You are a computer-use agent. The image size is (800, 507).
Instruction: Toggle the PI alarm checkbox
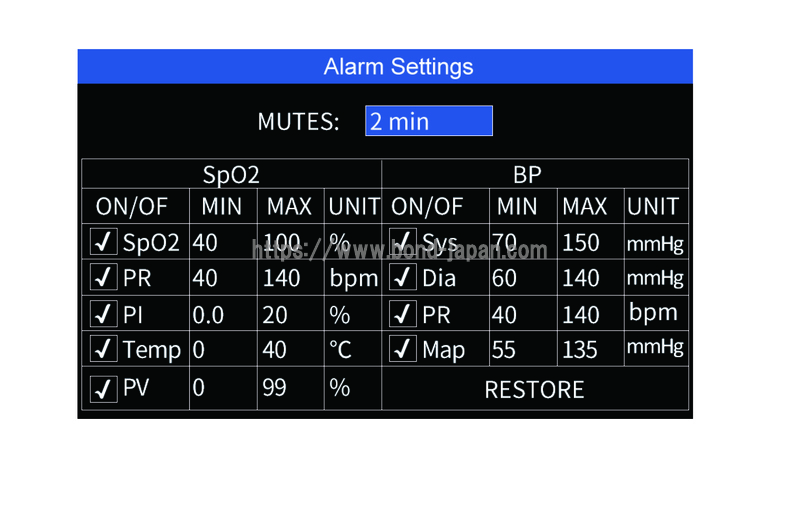(104, 313)
